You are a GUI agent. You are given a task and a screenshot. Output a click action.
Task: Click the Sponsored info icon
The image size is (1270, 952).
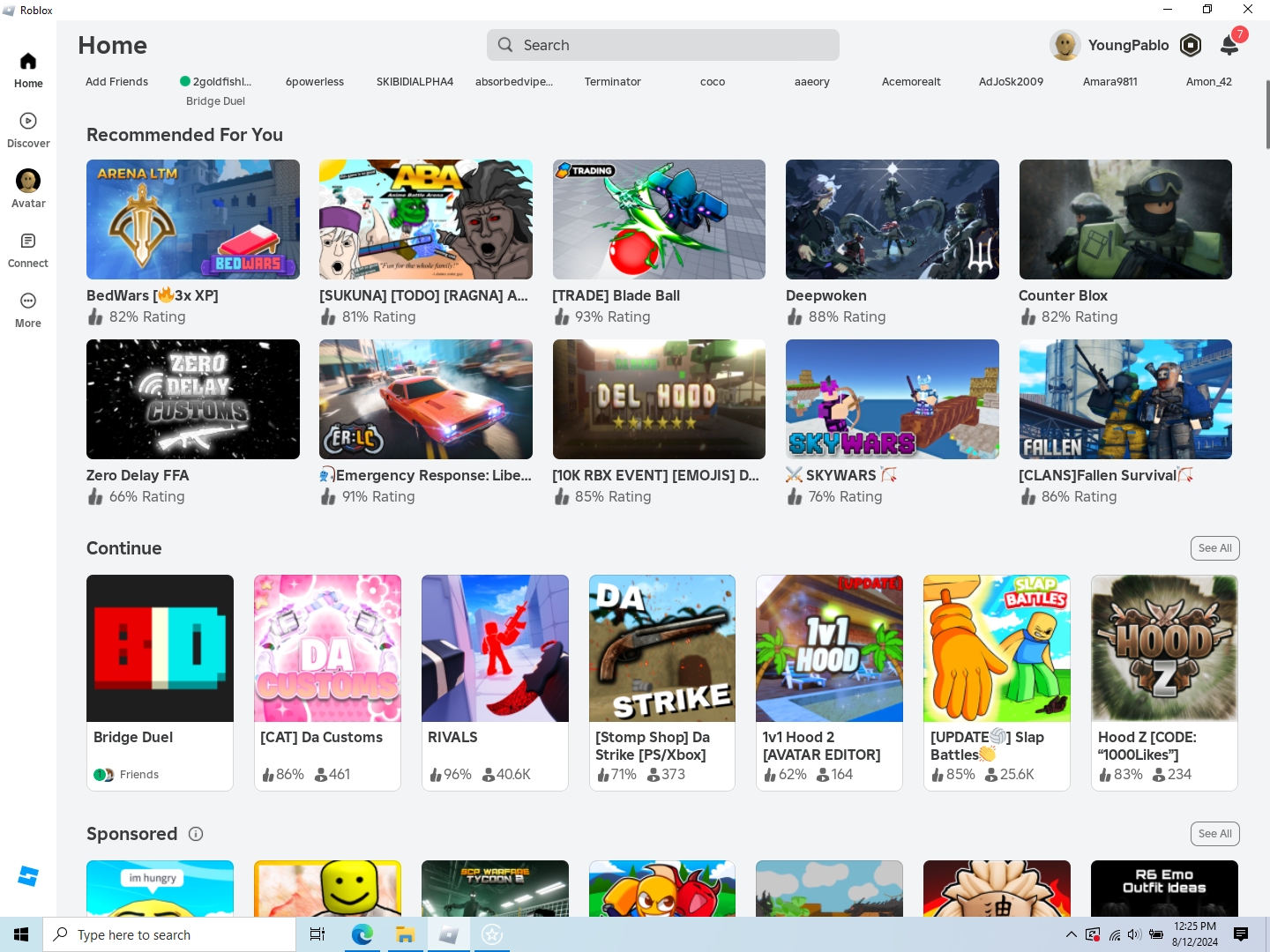[x=196, y=834]
